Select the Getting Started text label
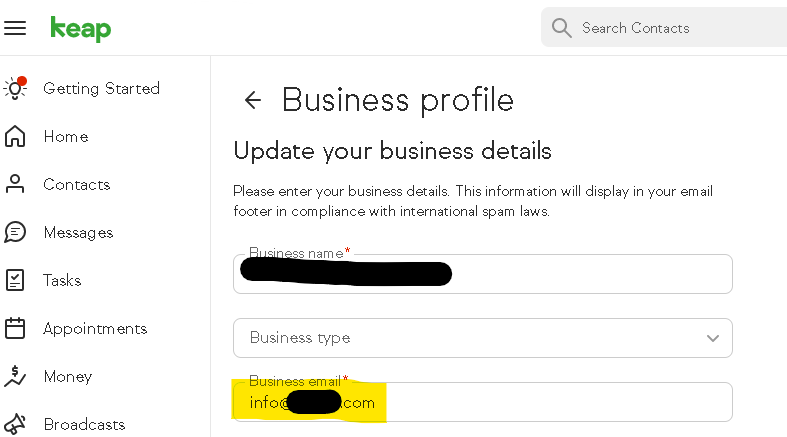Screen dimensions: 787x437 pos(101,88)
